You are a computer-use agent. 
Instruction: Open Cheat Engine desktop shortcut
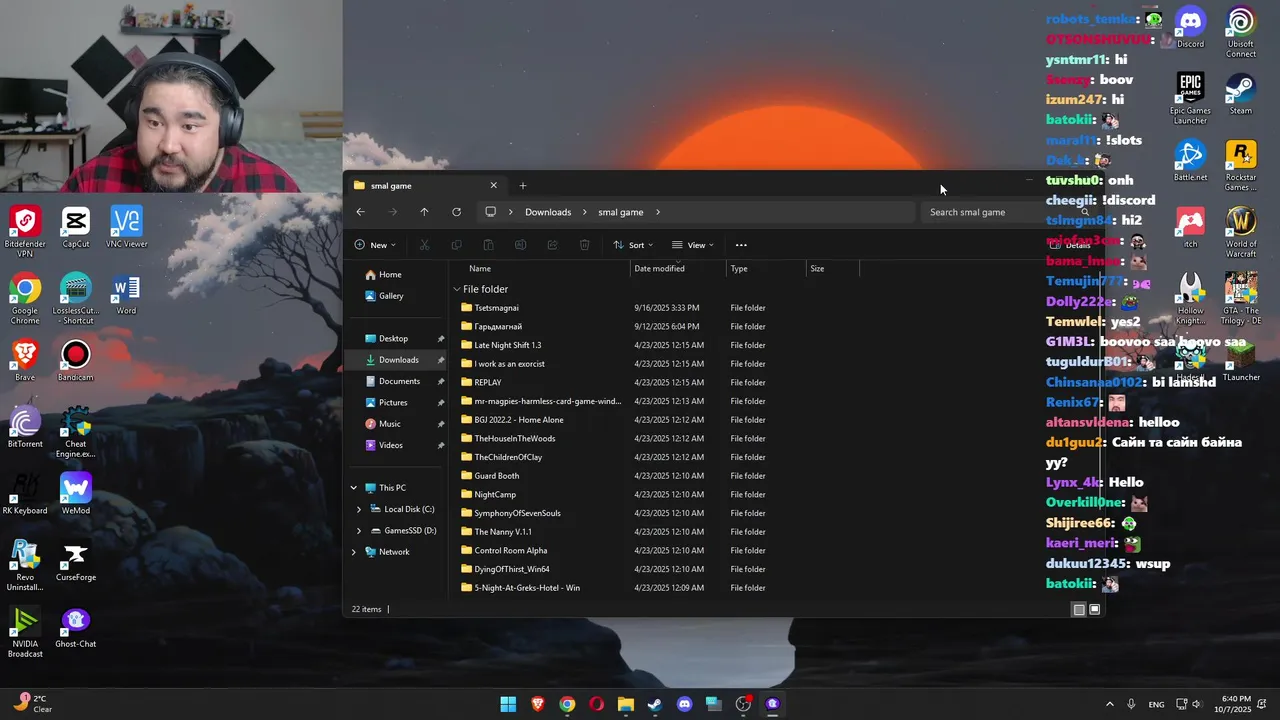[76, 432]
